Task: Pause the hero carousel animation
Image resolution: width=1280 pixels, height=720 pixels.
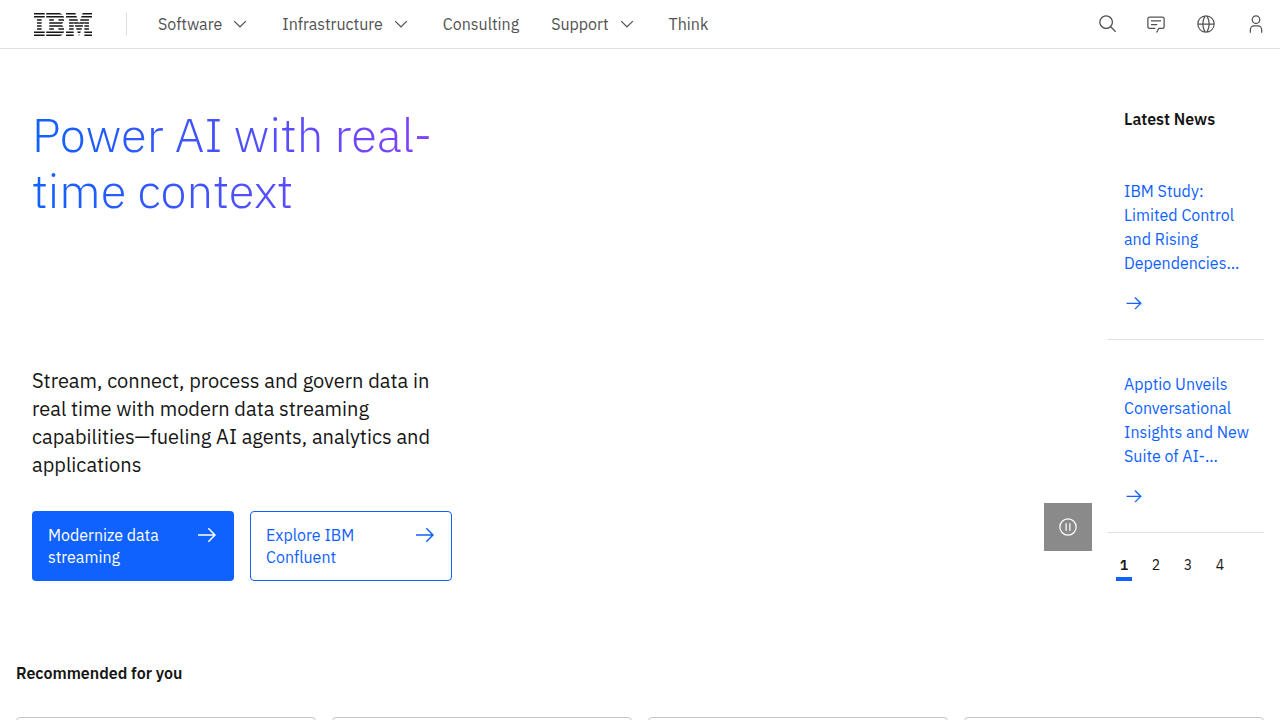Action: click(x=1068, y=527)
